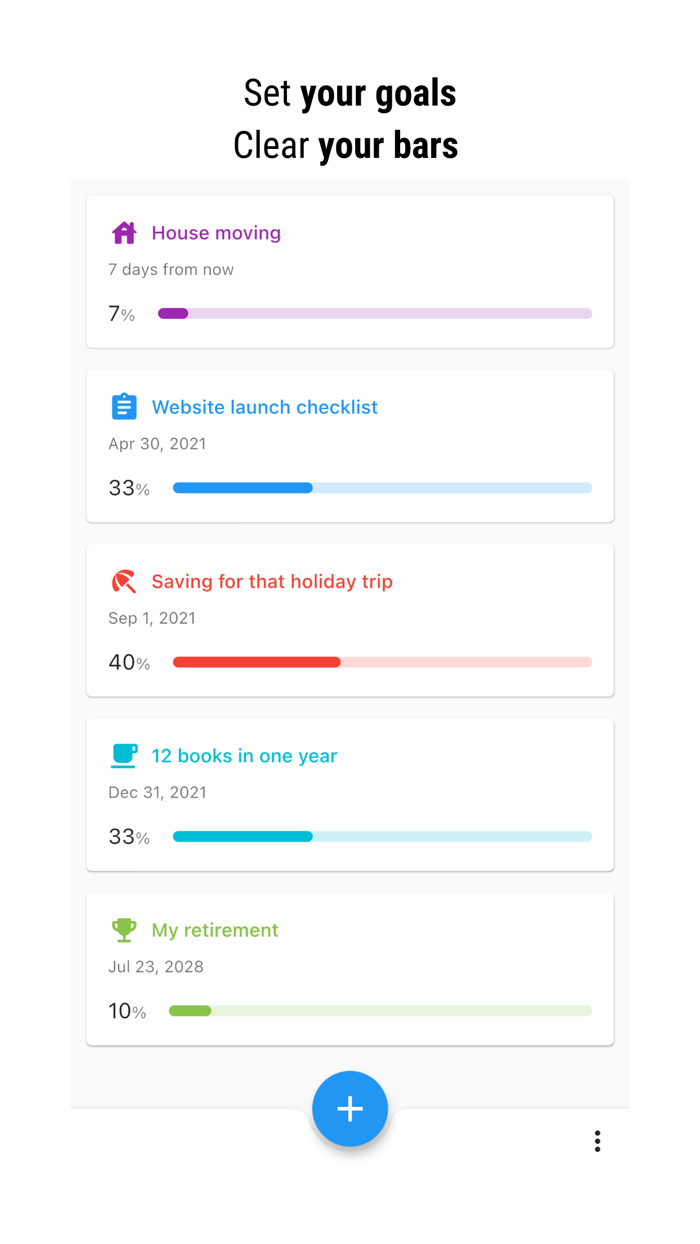Click the purple house icon
Screen dimensions: 700x1244
[124, 233]
